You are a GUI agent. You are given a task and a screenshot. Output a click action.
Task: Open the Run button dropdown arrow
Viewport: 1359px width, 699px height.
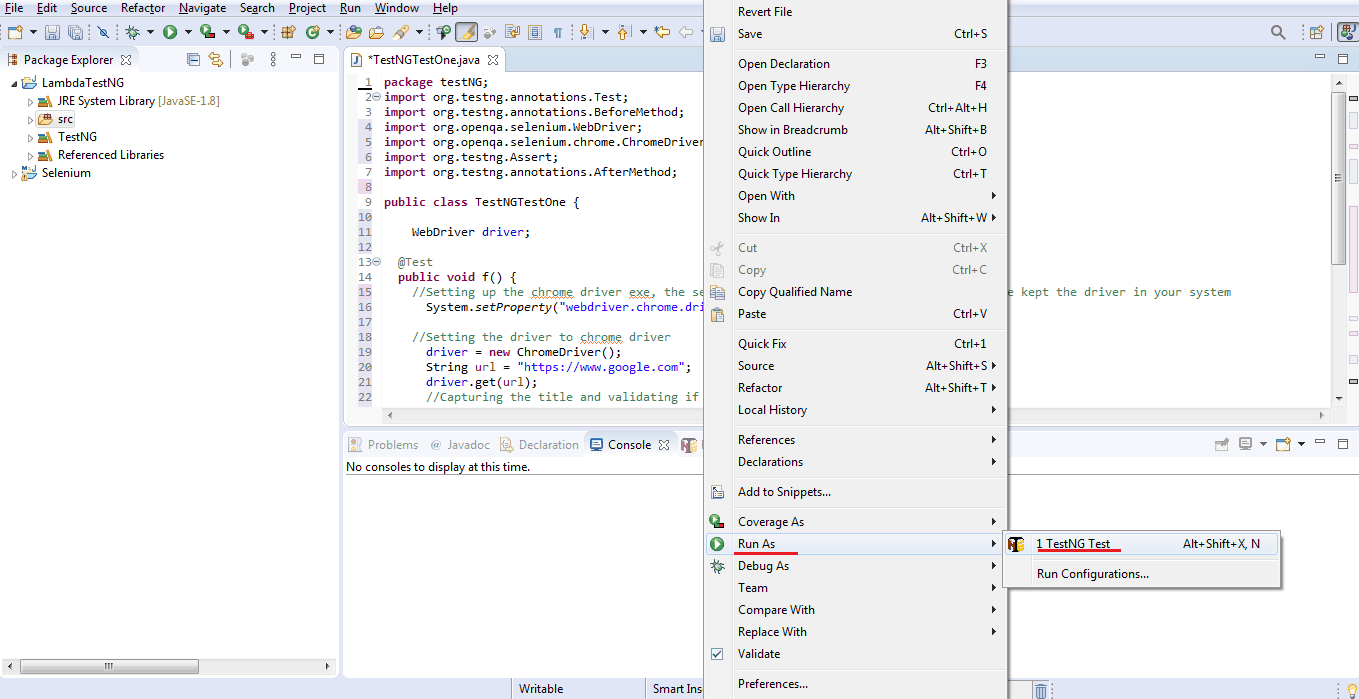pyautogui.click(x=187, y=32)
